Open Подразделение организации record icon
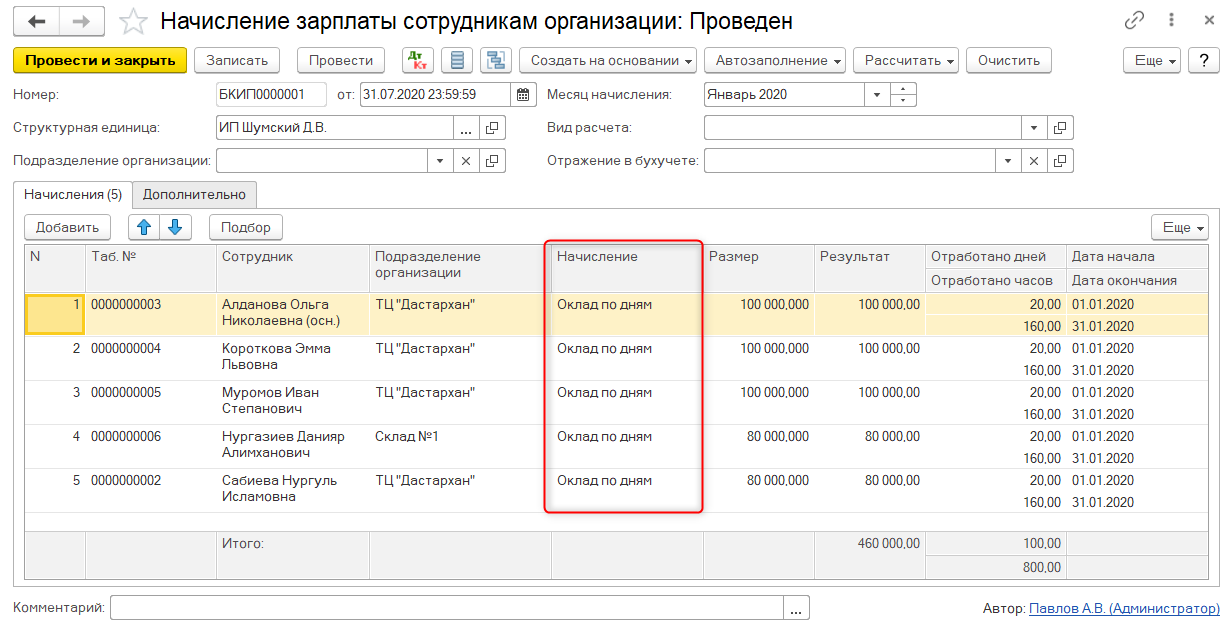Screen dimensions: 1230x621 click(493, 161)
